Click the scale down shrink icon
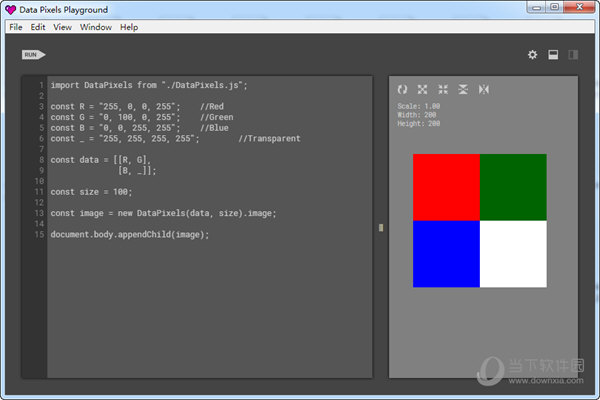The image size is (600, 400). 443,90
